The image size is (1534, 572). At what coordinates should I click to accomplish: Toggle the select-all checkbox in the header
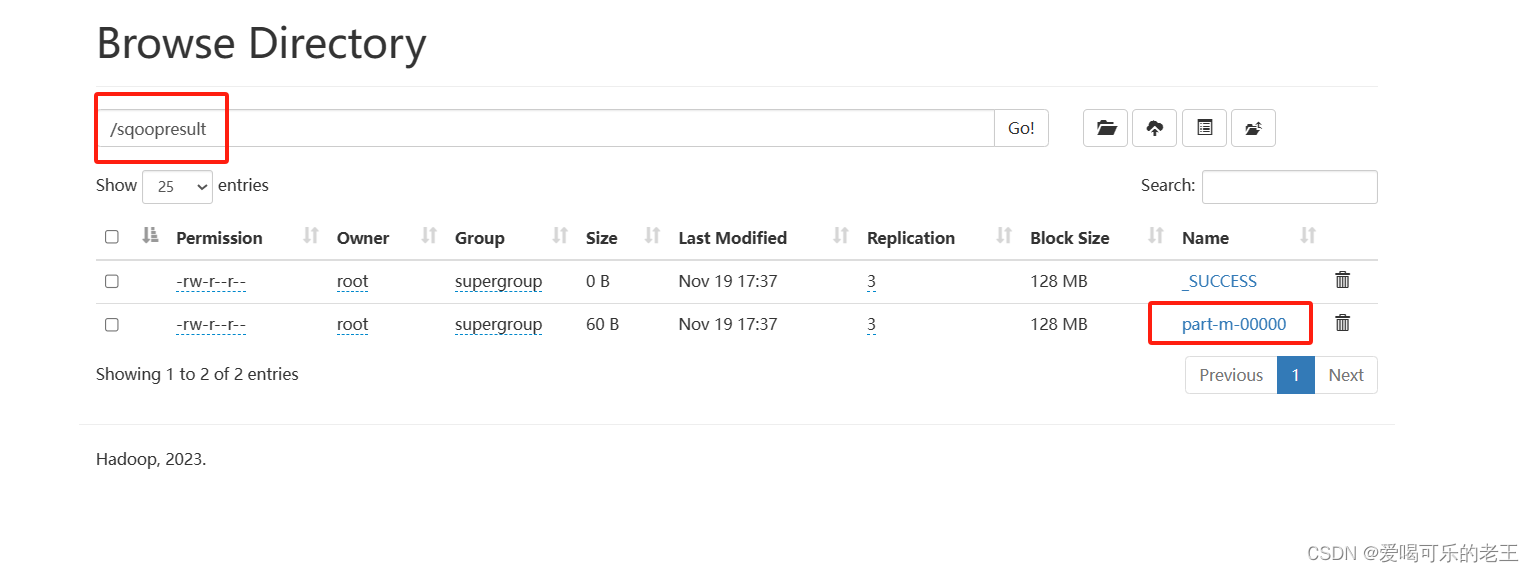[112, 237]
